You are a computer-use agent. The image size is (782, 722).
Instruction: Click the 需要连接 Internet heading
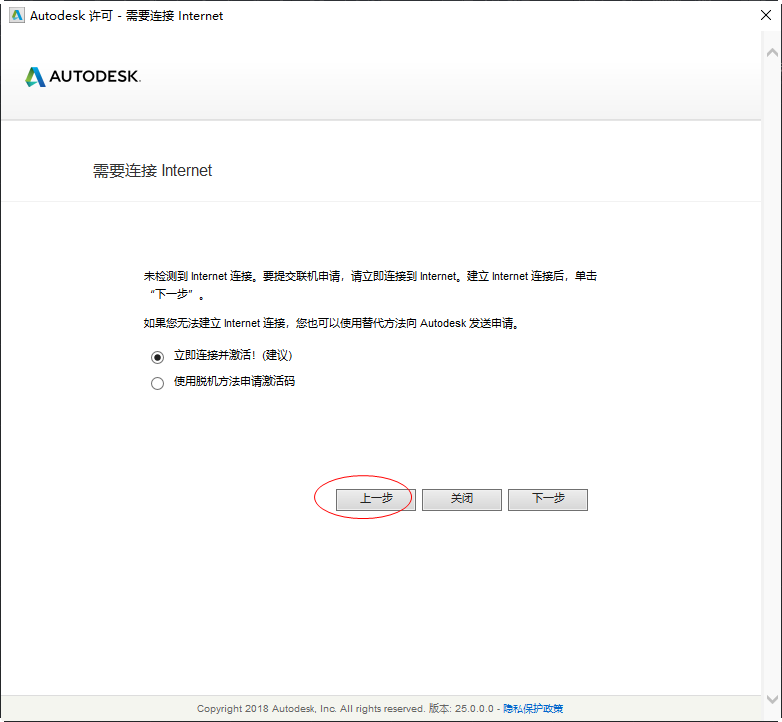tap(153, 171)
